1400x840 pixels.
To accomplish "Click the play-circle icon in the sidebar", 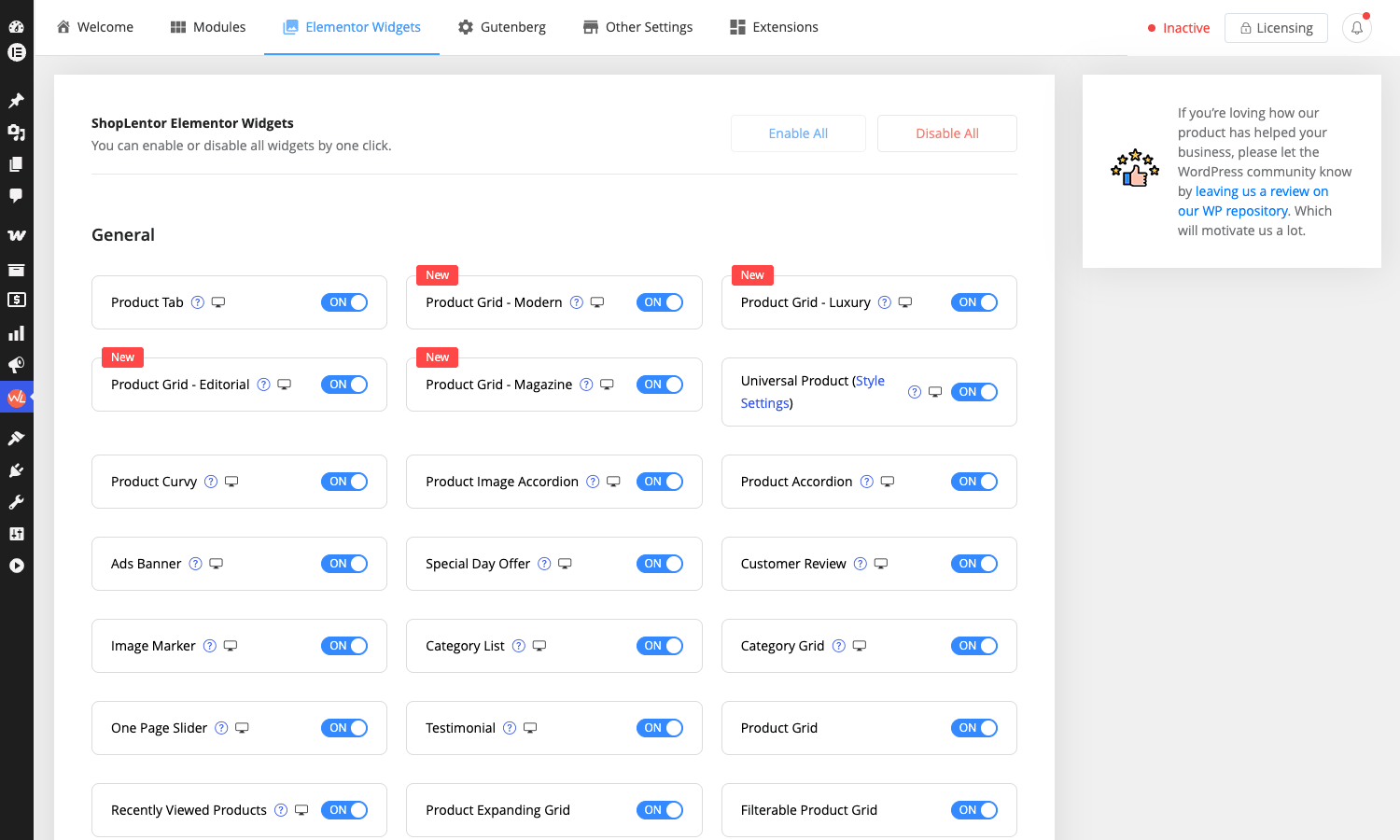I will click(x=16, y=566).
